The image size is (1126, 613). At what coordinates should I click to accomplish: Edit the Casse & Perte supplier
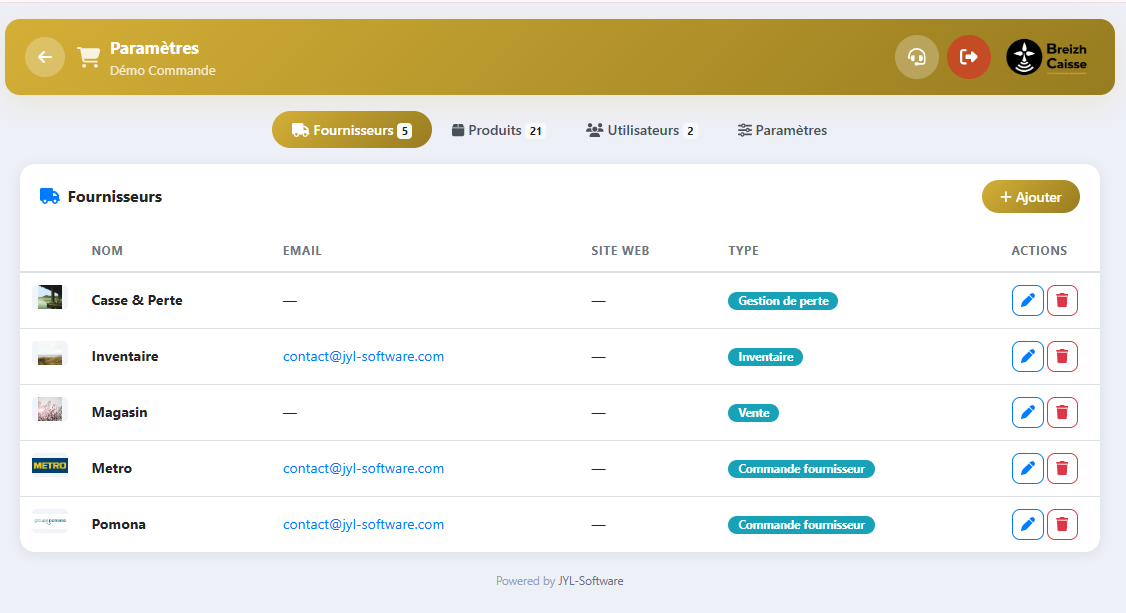[1027, 300]
